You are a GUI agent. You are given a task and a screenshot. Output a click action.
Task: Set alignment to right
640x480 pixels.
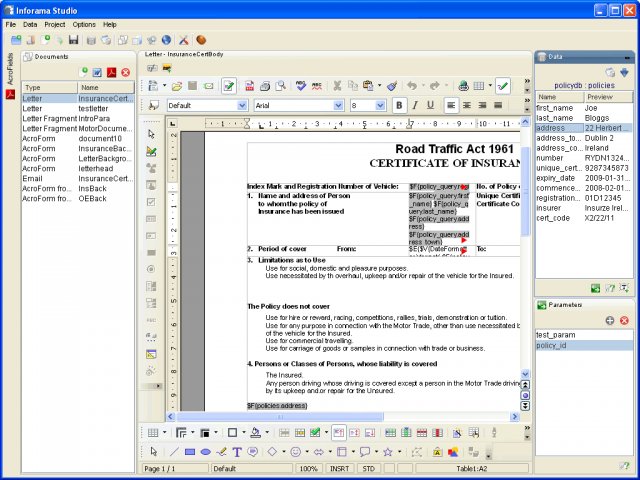coord(482,105)
